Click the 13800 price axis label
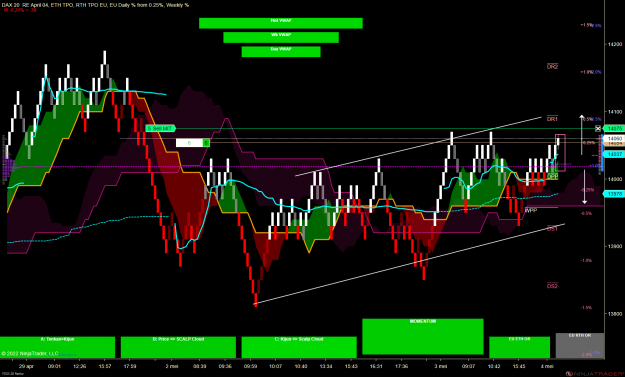Screen dimensions: 625x377 point(615,314)
